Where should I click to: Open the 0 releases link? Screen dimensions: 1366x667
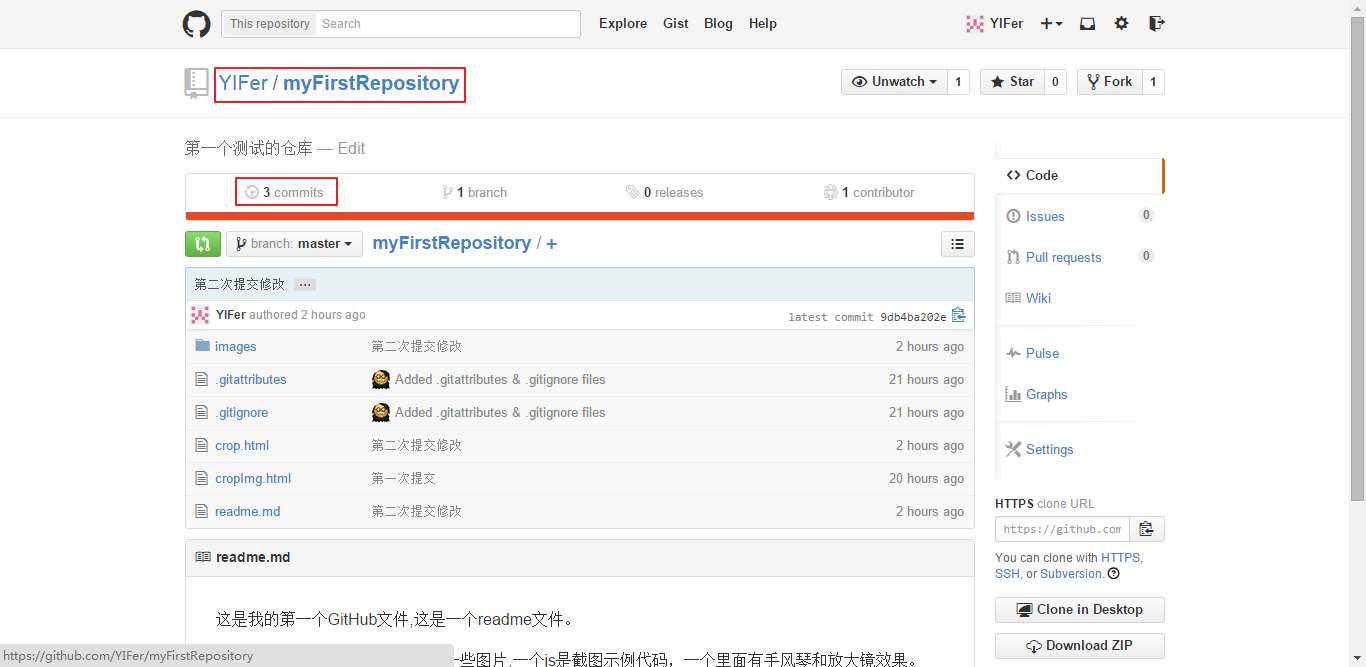pos(665,192)
